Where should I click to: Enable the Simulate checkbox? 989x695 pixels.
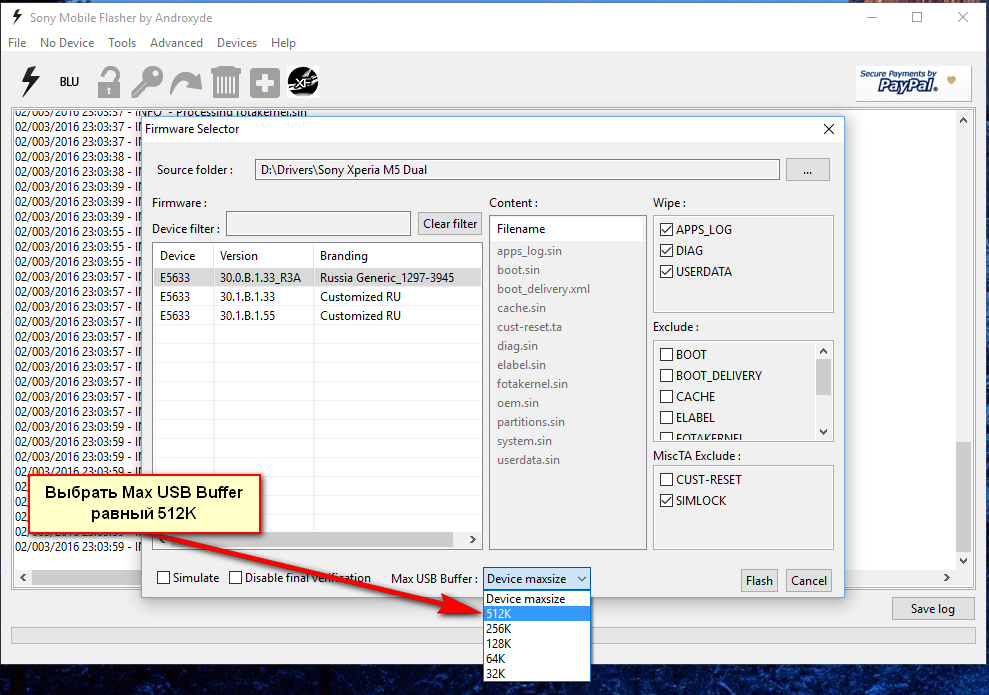[164, 578]
